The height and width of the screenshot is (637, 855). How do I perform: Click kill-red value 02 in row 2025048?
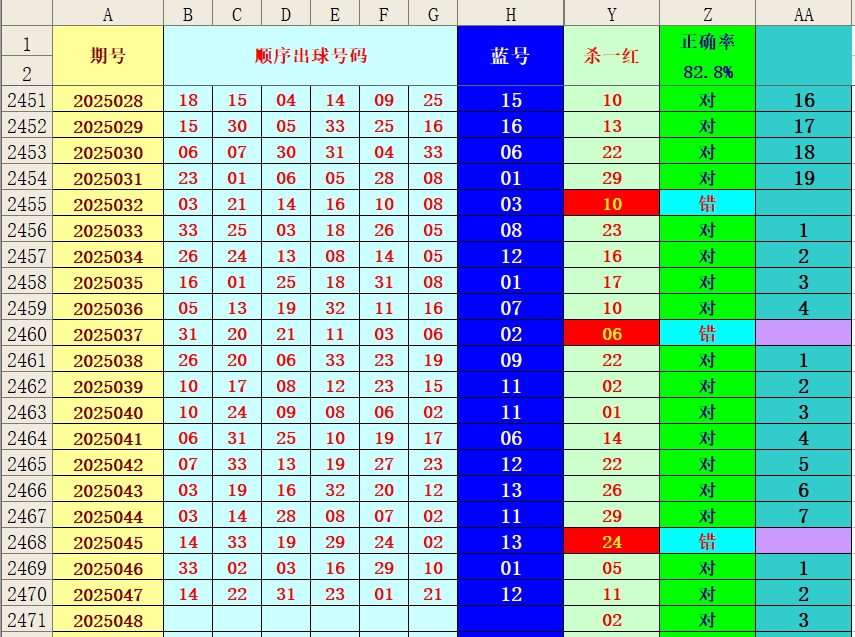(x=612, y=620)
